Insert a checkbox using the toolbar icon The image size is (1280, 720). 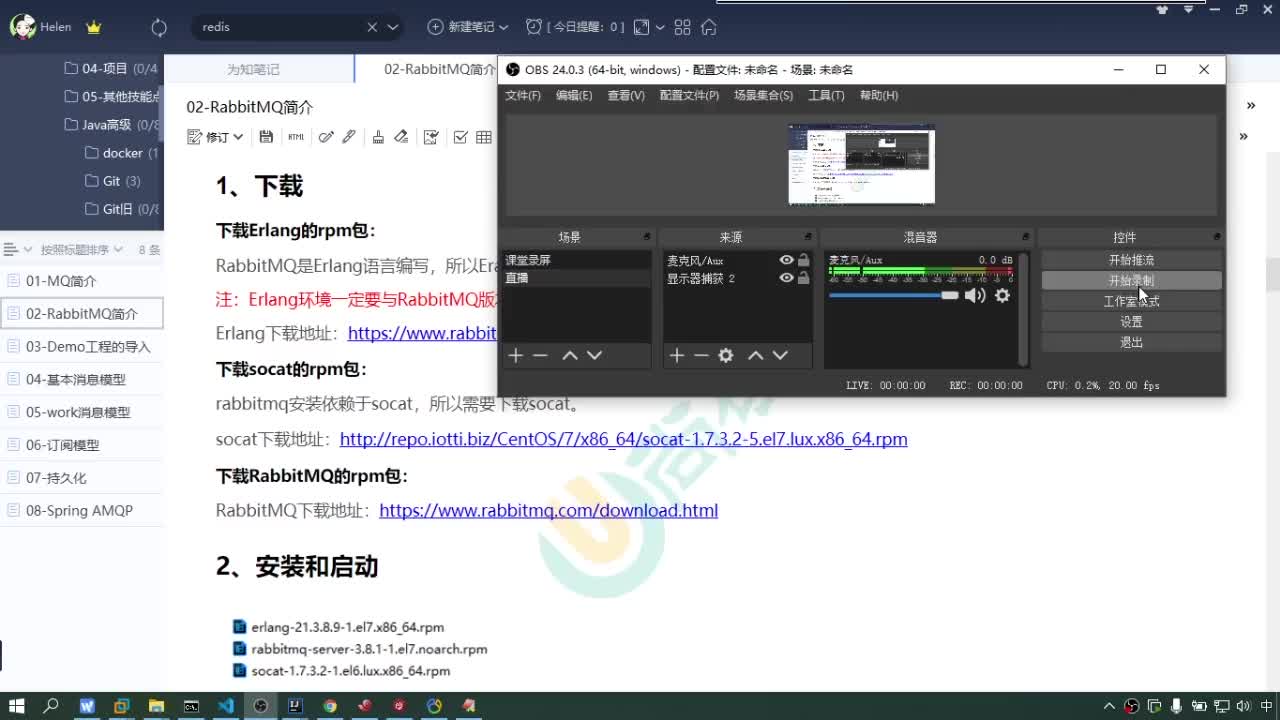(x=460, y=137)
